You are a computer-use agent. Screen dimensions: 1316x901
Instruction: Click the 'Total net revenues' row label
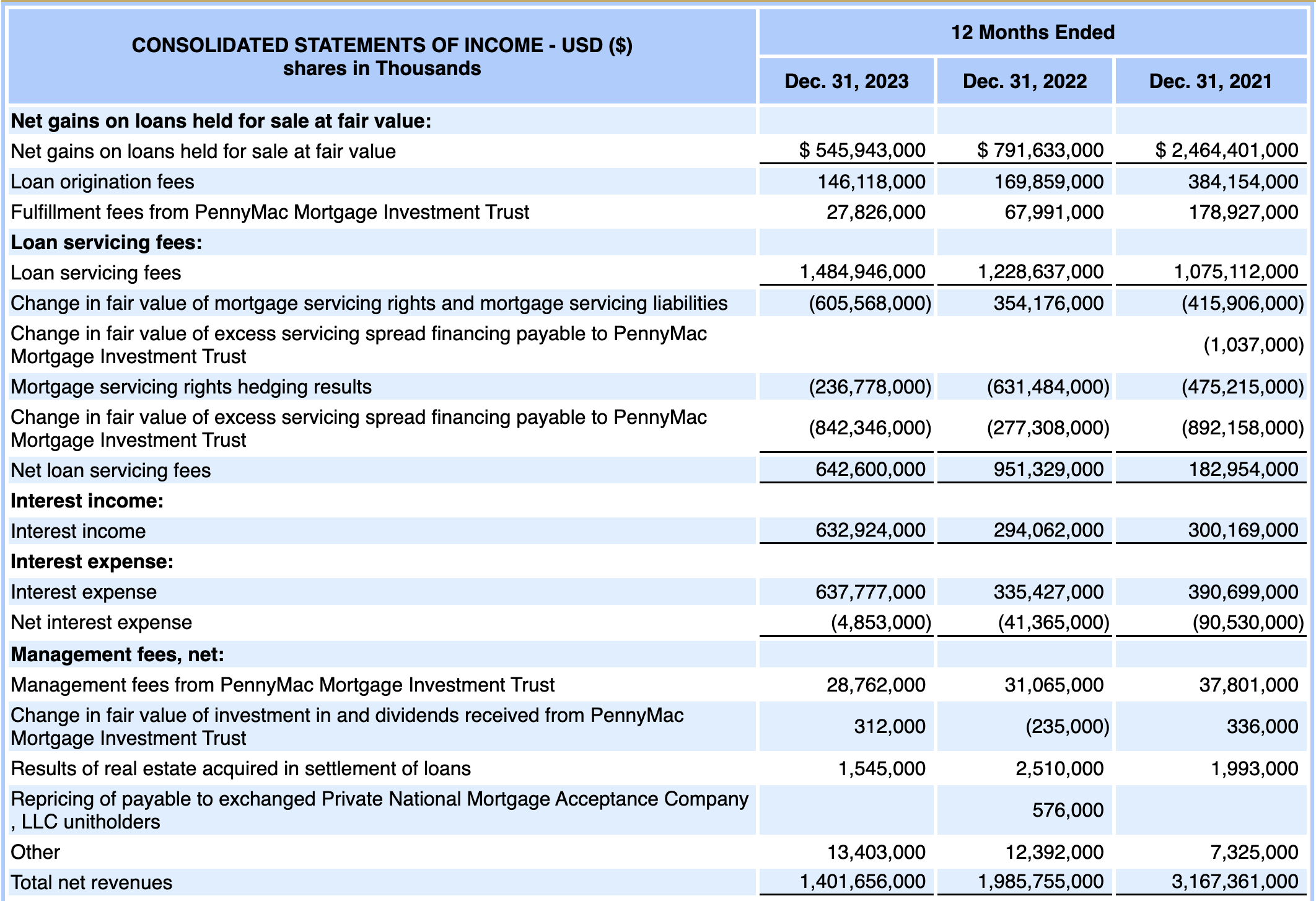pyautogui.click(x=92, y=882)
